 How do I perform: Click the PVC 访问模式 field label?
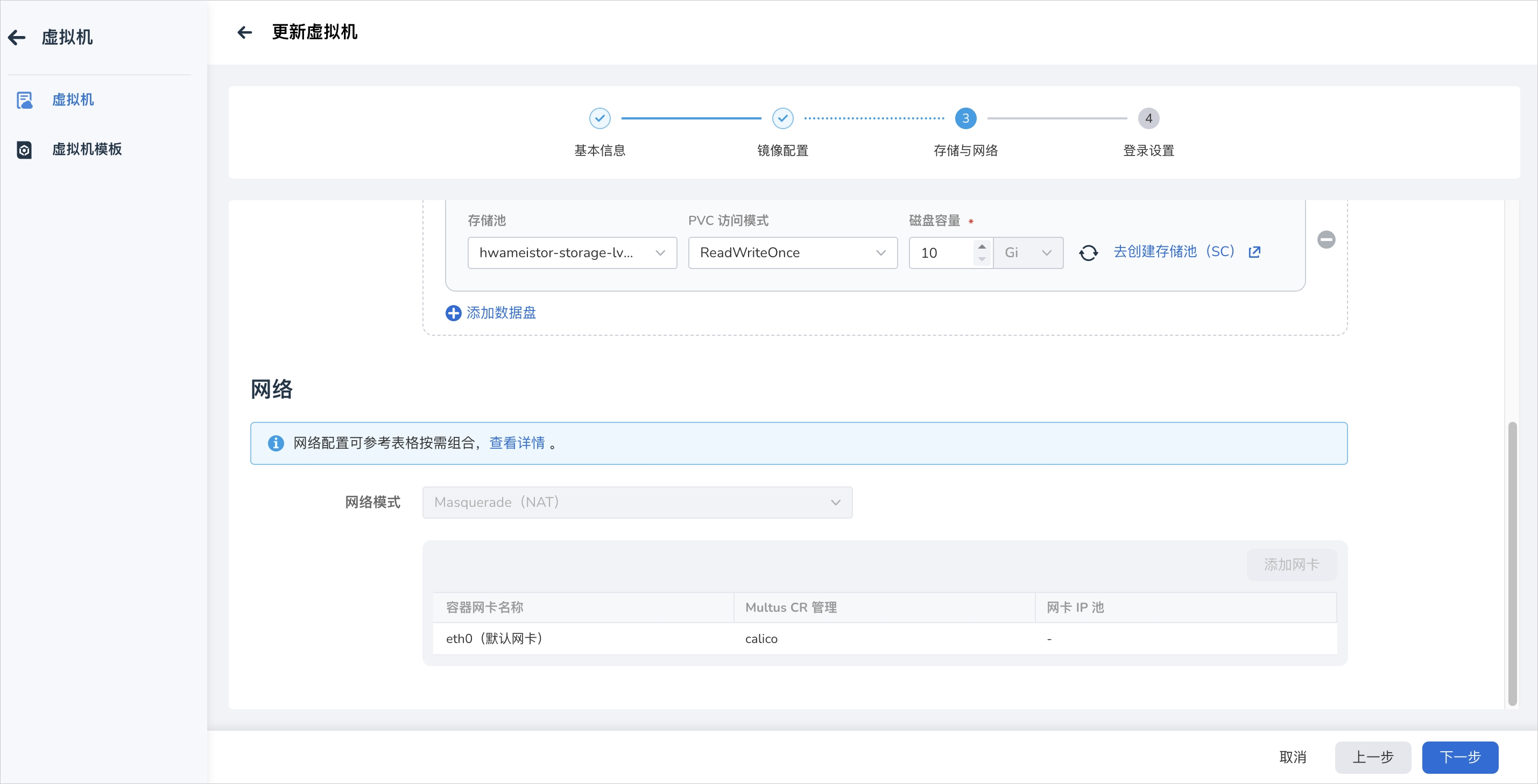[x=728, y=220]
